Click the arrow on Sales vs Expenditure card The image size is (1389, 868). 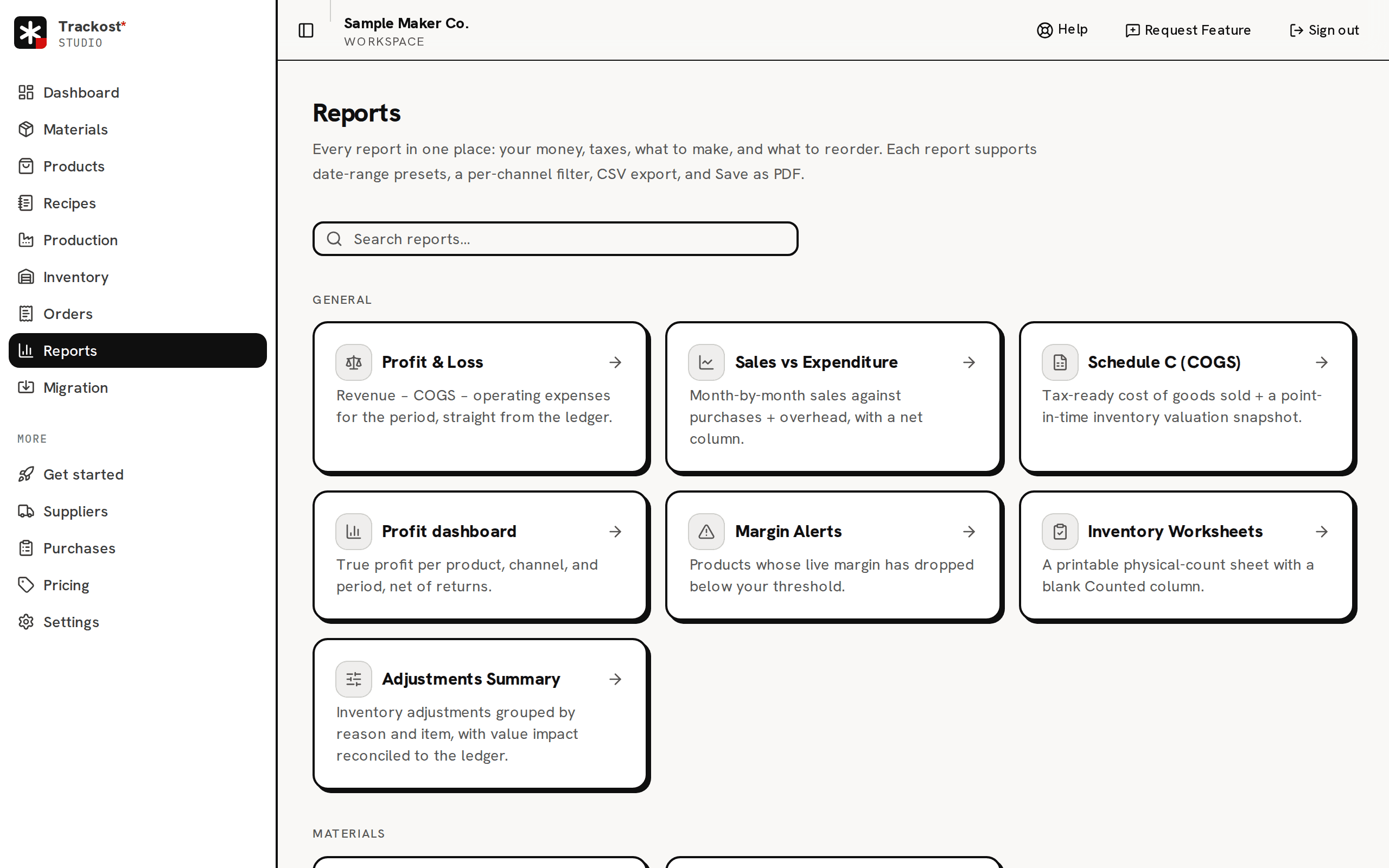click(969, 362)
